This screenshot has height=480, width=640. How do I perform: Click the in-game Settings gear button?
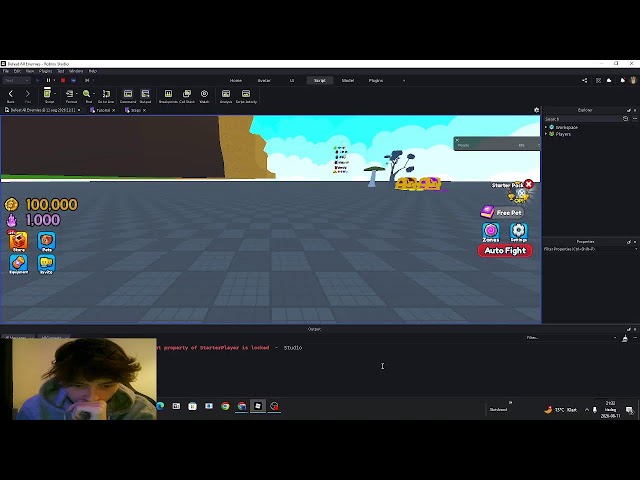point(518,231)
